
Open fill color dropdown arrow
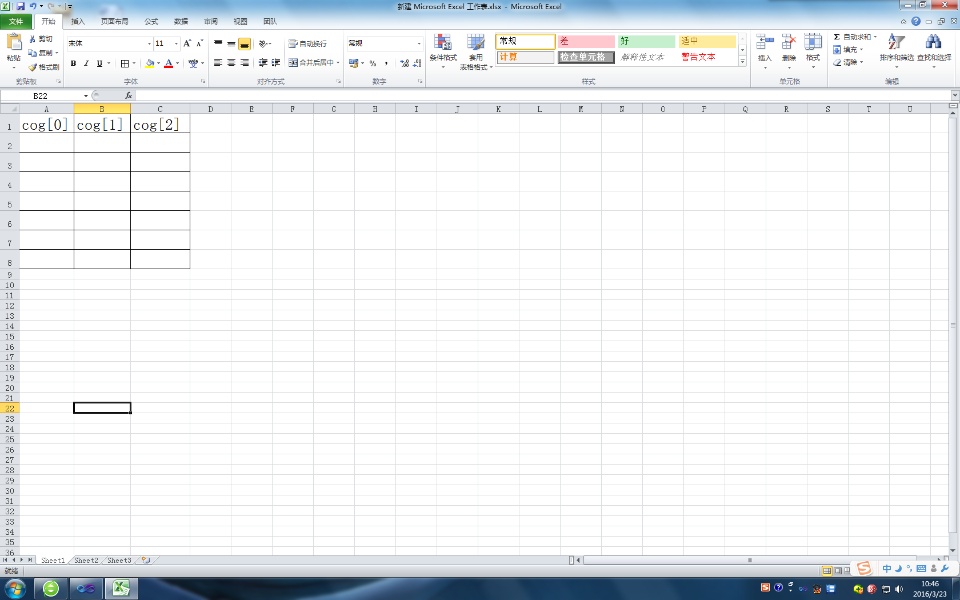158,63
